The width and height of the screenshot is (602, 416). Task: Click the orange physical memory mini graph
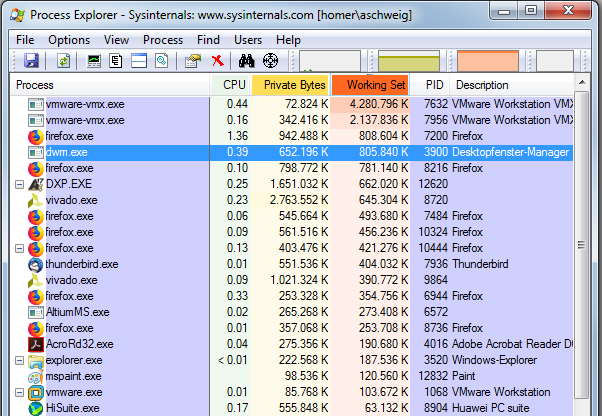(488, 61)
